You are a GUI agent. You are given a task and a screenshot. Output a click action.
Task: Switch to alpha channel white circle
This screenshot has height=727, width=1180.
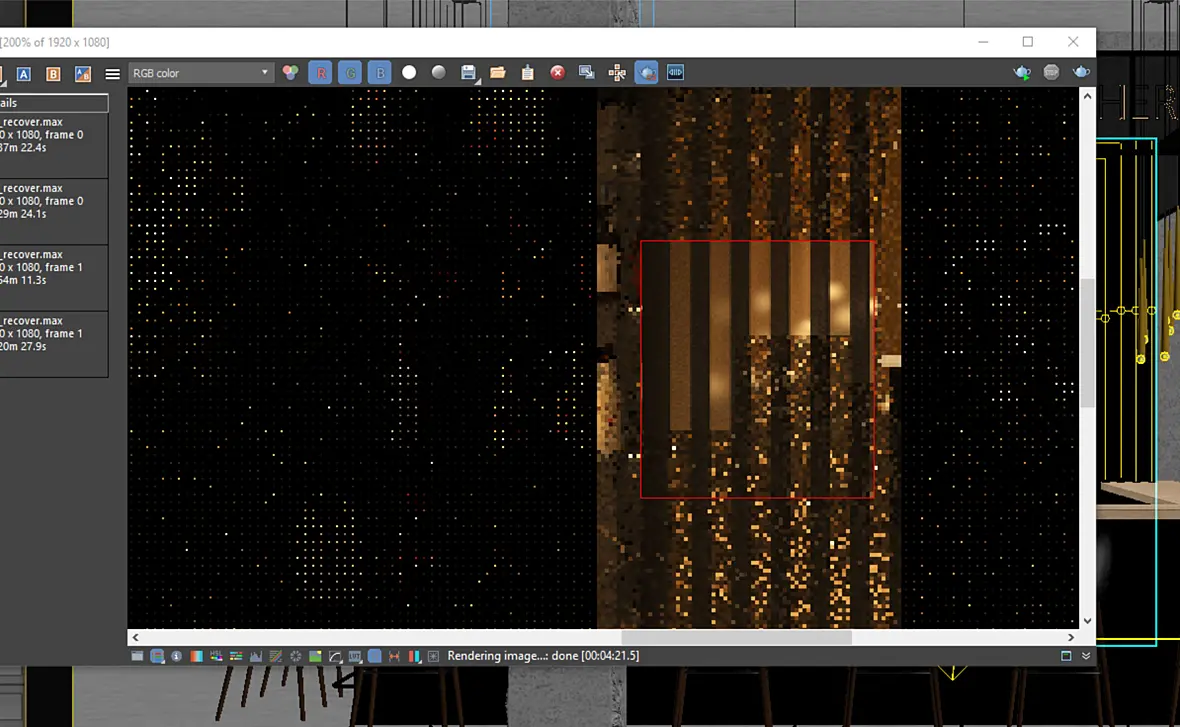click(409, 72)
